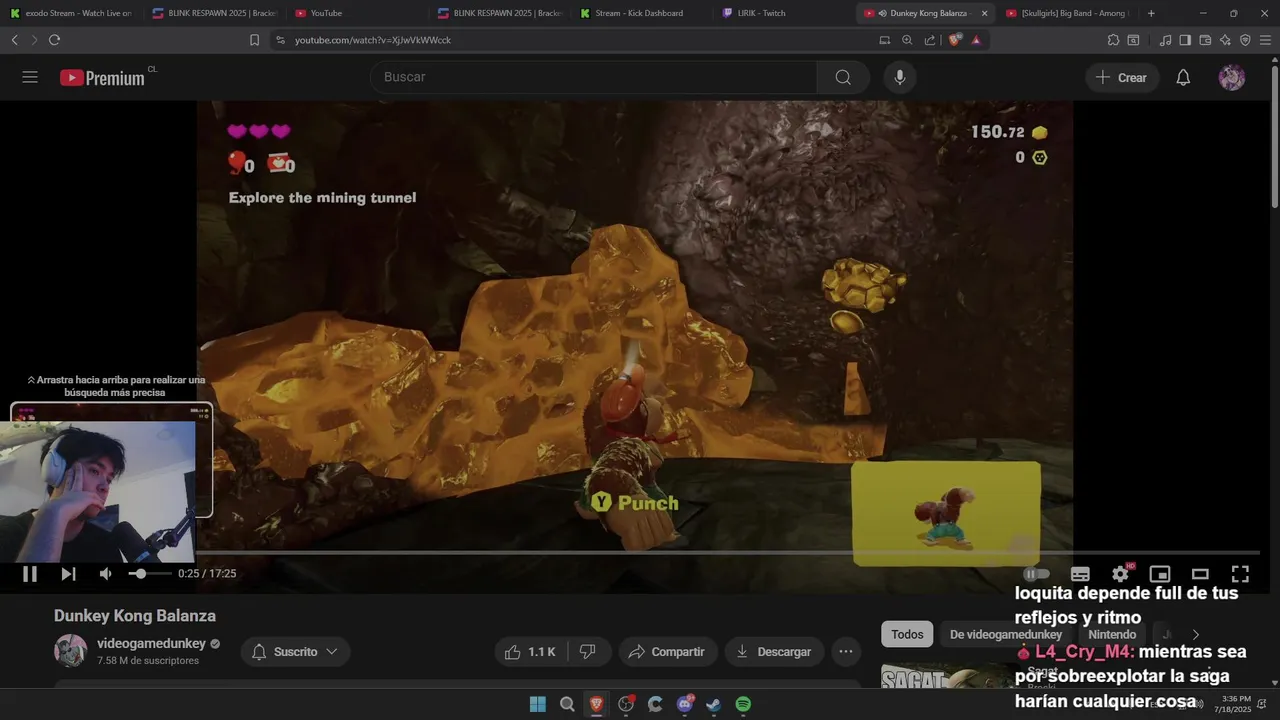The image size is (1280, 720).
Task: Open the page zoom magnifier in address bar
Action: (x=907, y=40)
